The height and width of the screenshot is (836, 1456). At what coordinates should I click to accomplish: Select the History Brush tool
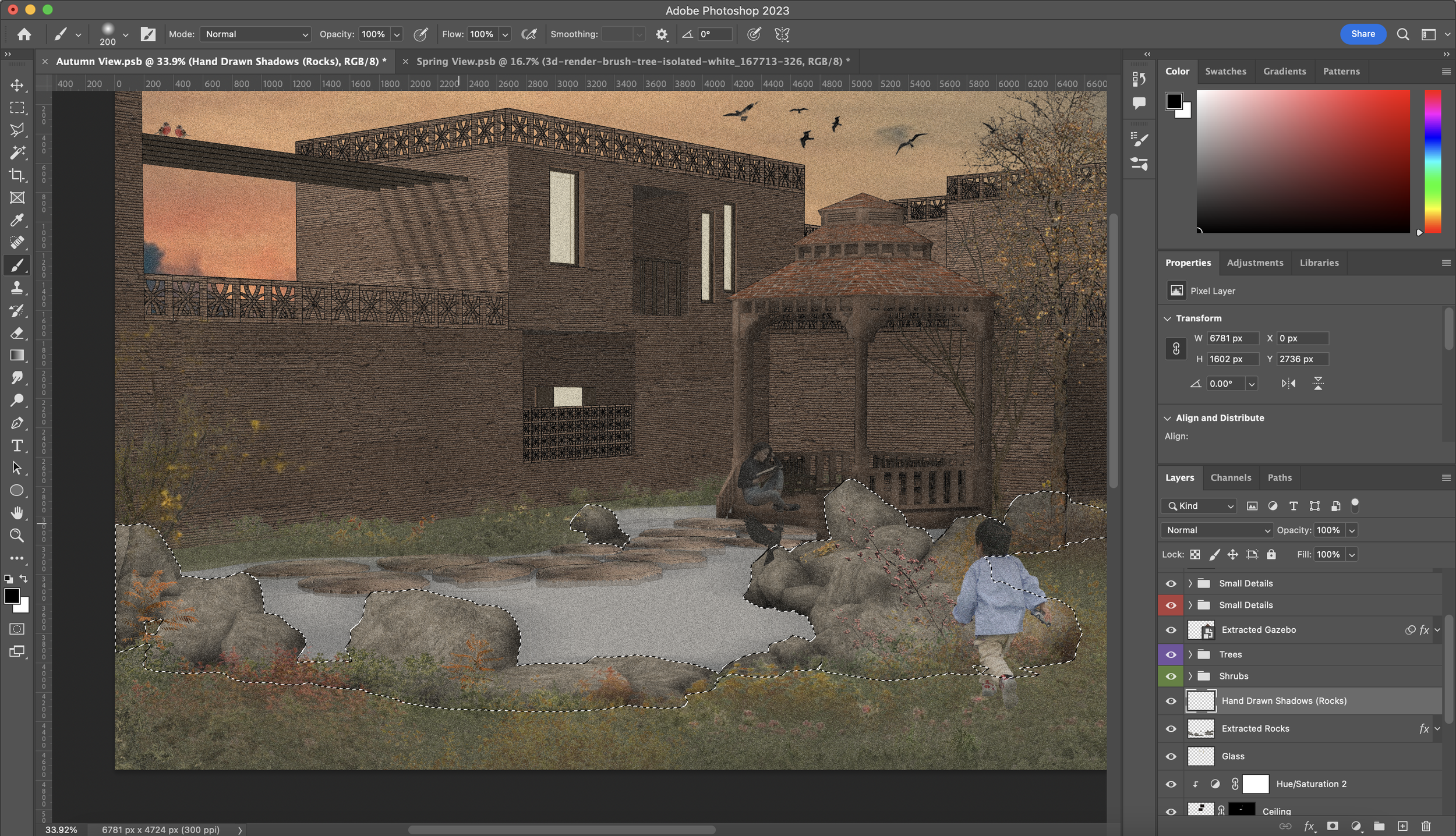[17, 310]
